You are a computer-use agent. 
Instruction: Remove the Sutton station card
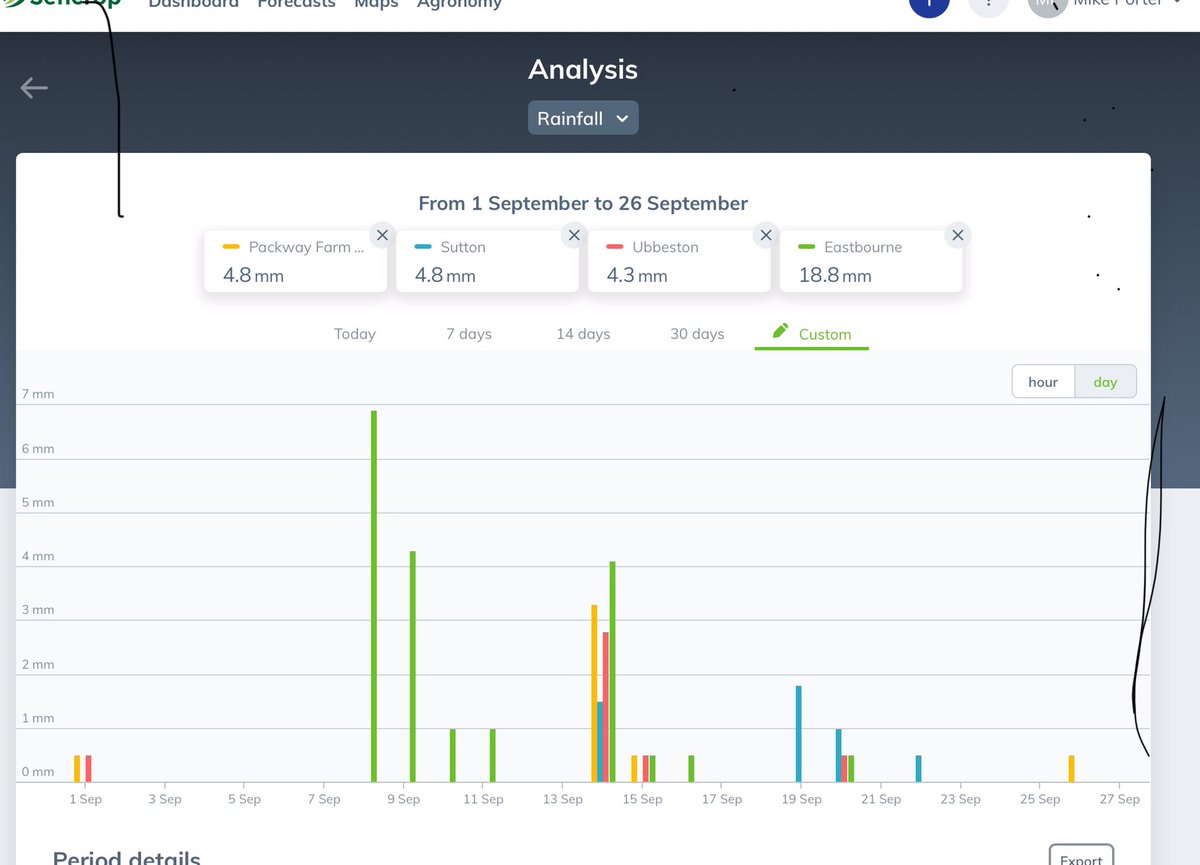(573, 235)
